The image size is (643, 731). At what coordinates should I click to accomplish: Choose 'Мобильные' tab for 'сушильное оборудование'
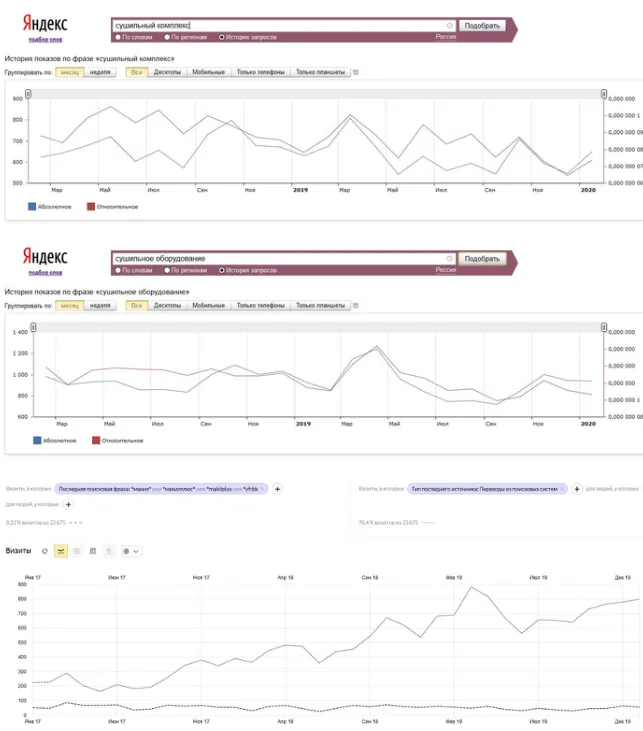208,305
